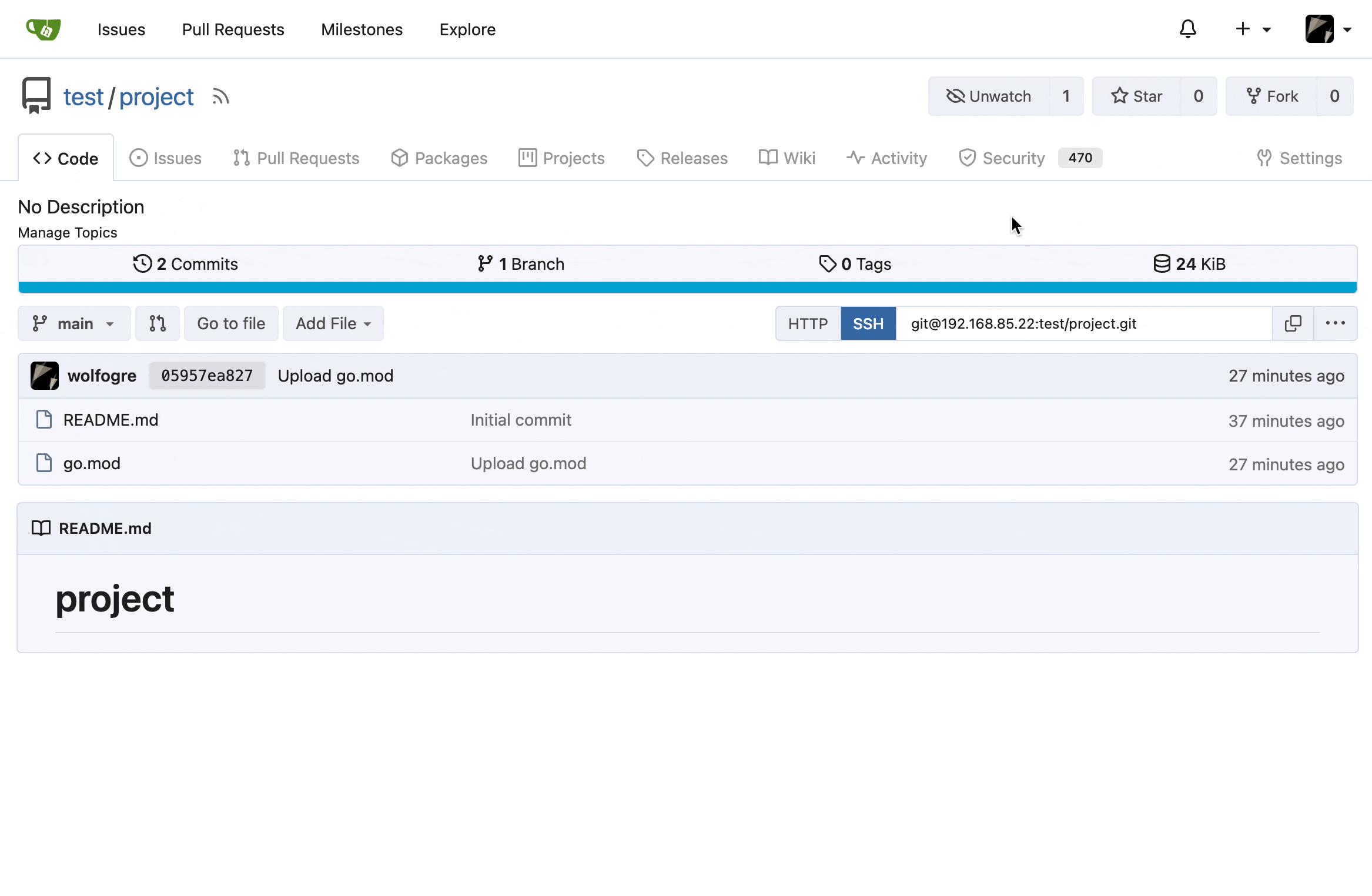The height and width of the screenshot is (896, 1372).
Task: Copy the SSH clone URL
Action: pos(1293,323)
